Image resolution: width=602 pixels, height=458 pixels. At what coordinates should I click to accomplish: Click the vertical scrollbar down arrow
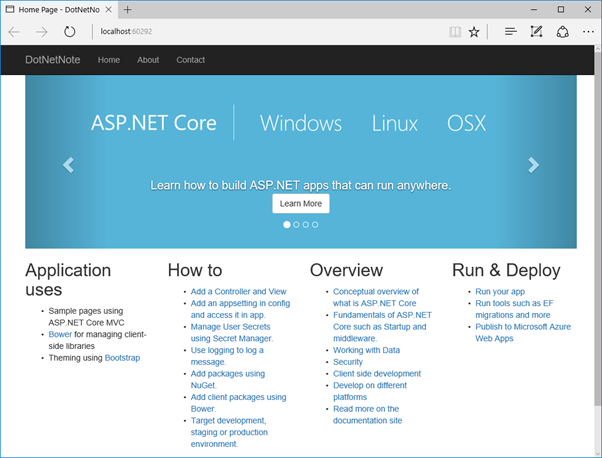click(596, 451)
